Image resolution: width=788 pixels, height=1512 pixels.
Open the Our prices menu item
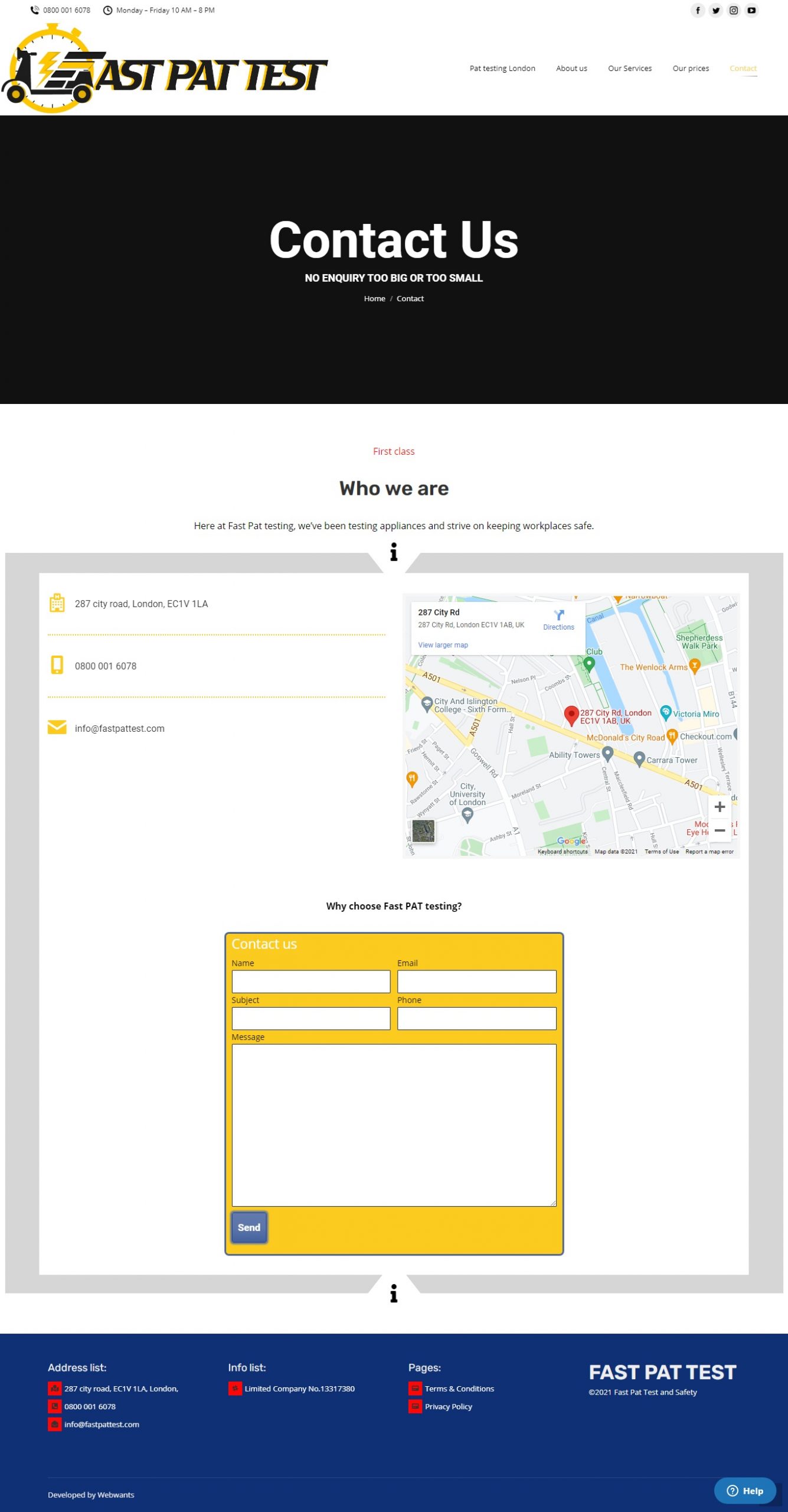click(691, 69)
